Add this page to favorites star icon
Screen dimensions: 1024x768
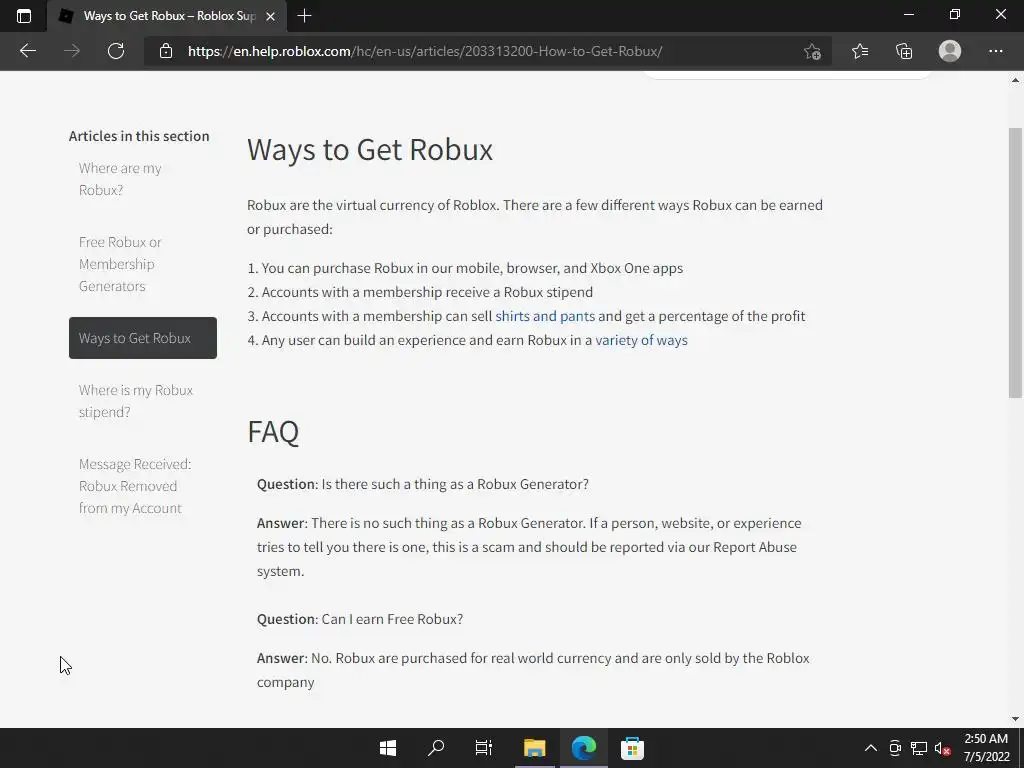(x=812, y=51)
